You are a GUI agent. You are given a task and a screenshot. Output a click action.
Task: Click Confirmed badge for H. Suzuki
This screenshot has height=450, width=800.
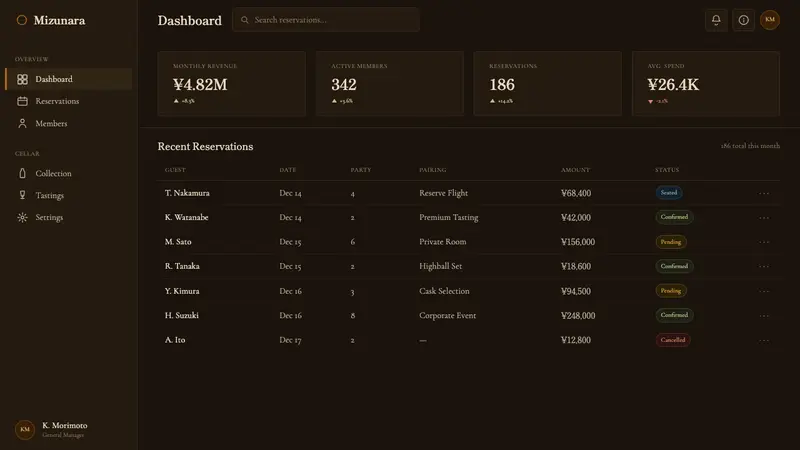(x=674, y=315)
